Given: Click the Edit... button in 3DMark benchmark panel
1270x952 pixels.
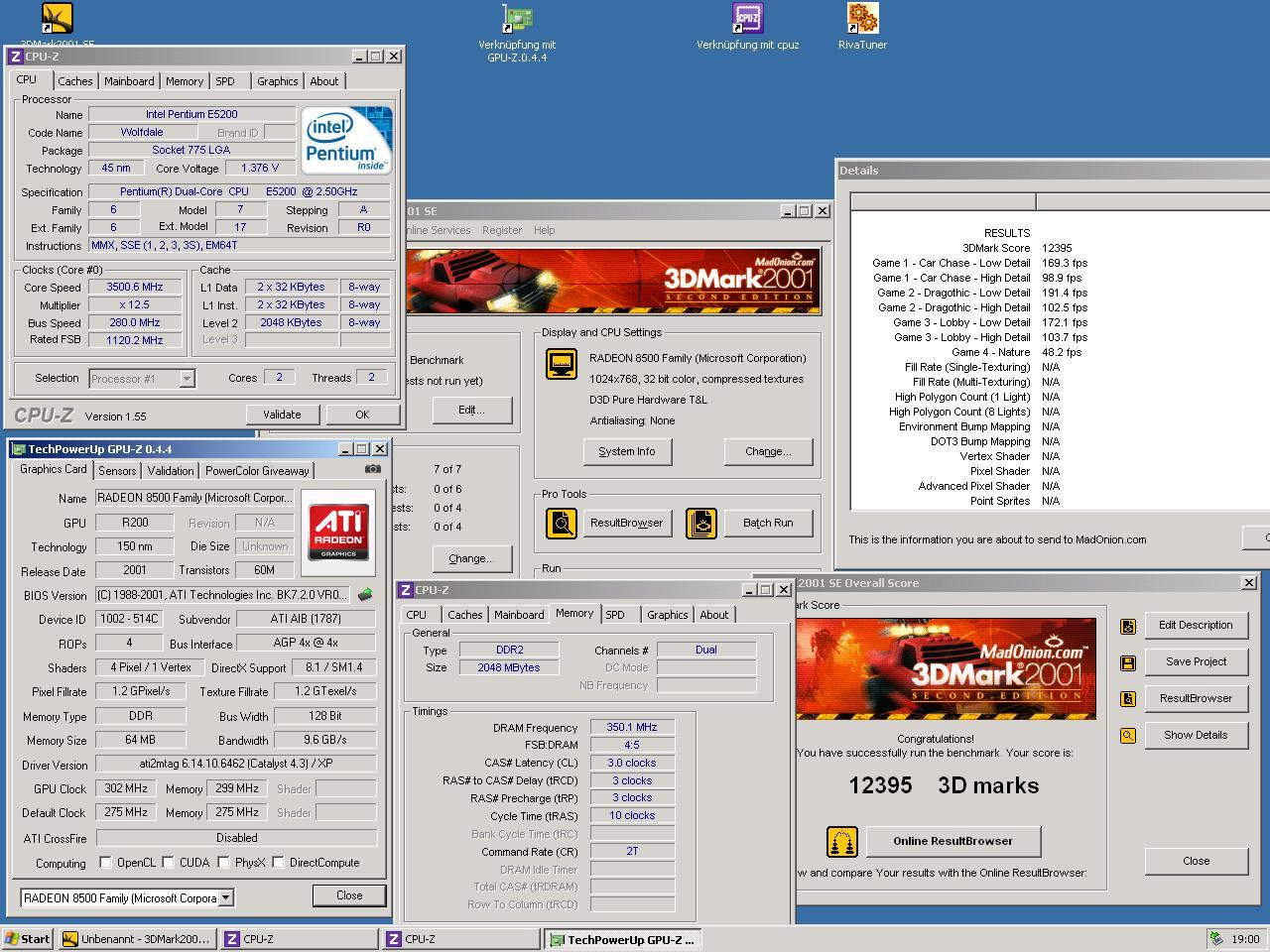Looking at the screenshot, I should [x=471, y=410].
